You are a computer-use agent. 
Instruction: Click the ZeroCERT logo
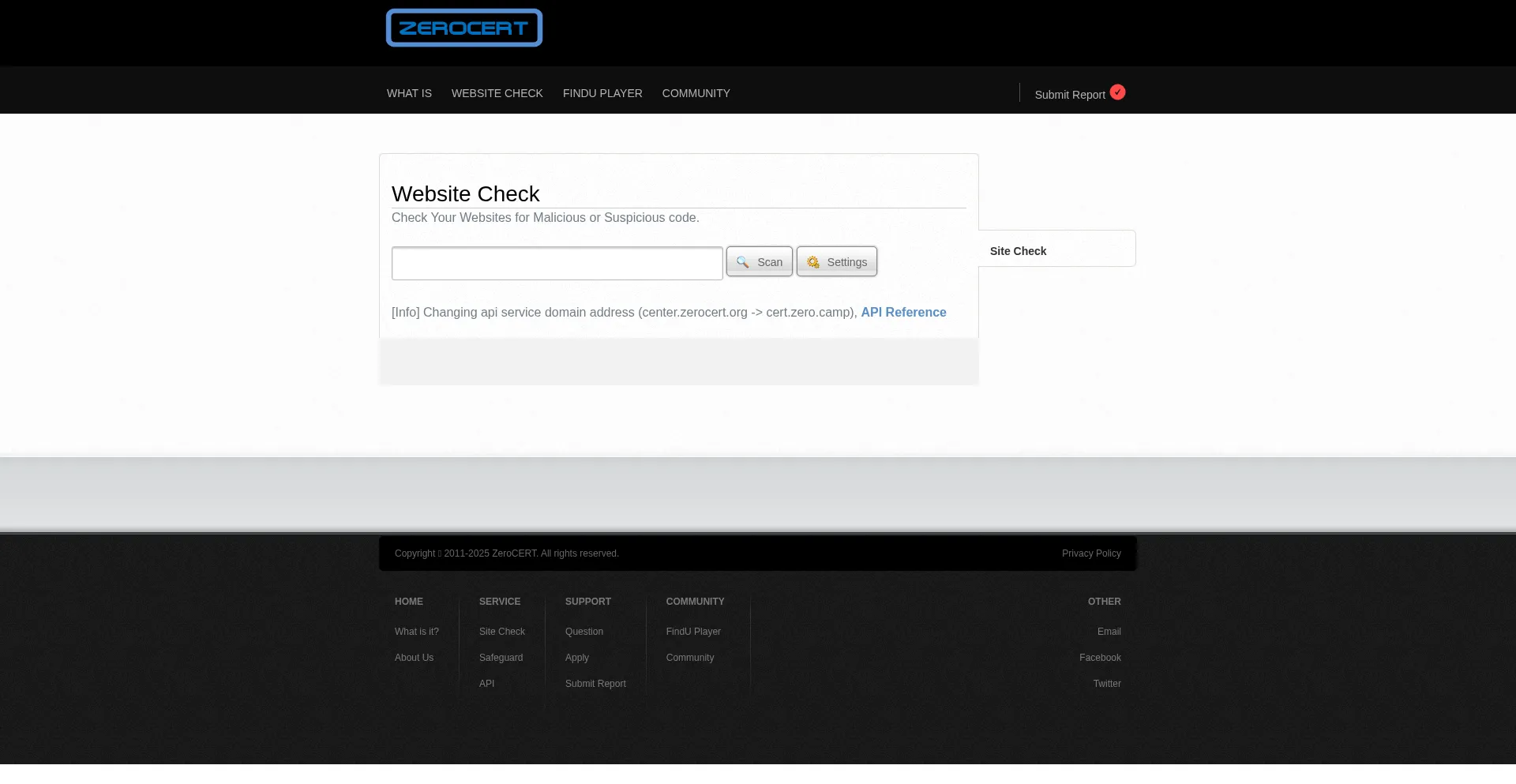[x=463, y=28]
